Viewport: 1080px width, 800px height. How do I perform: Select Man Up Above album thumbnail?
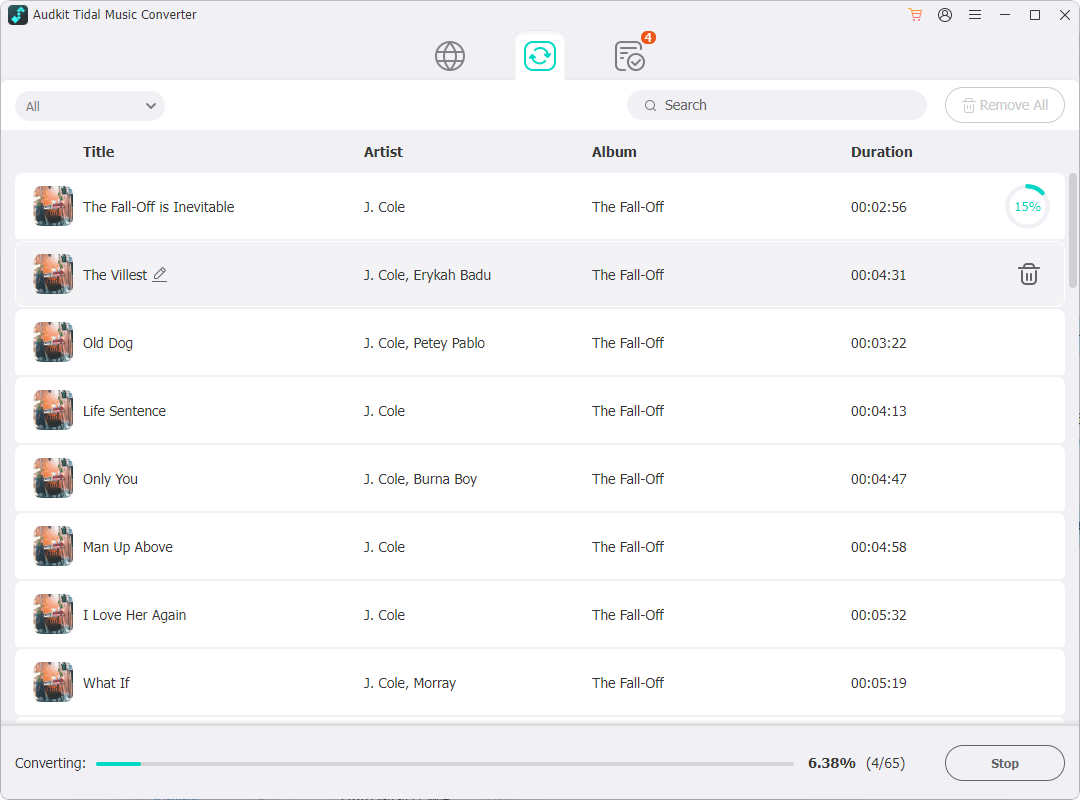53,546
